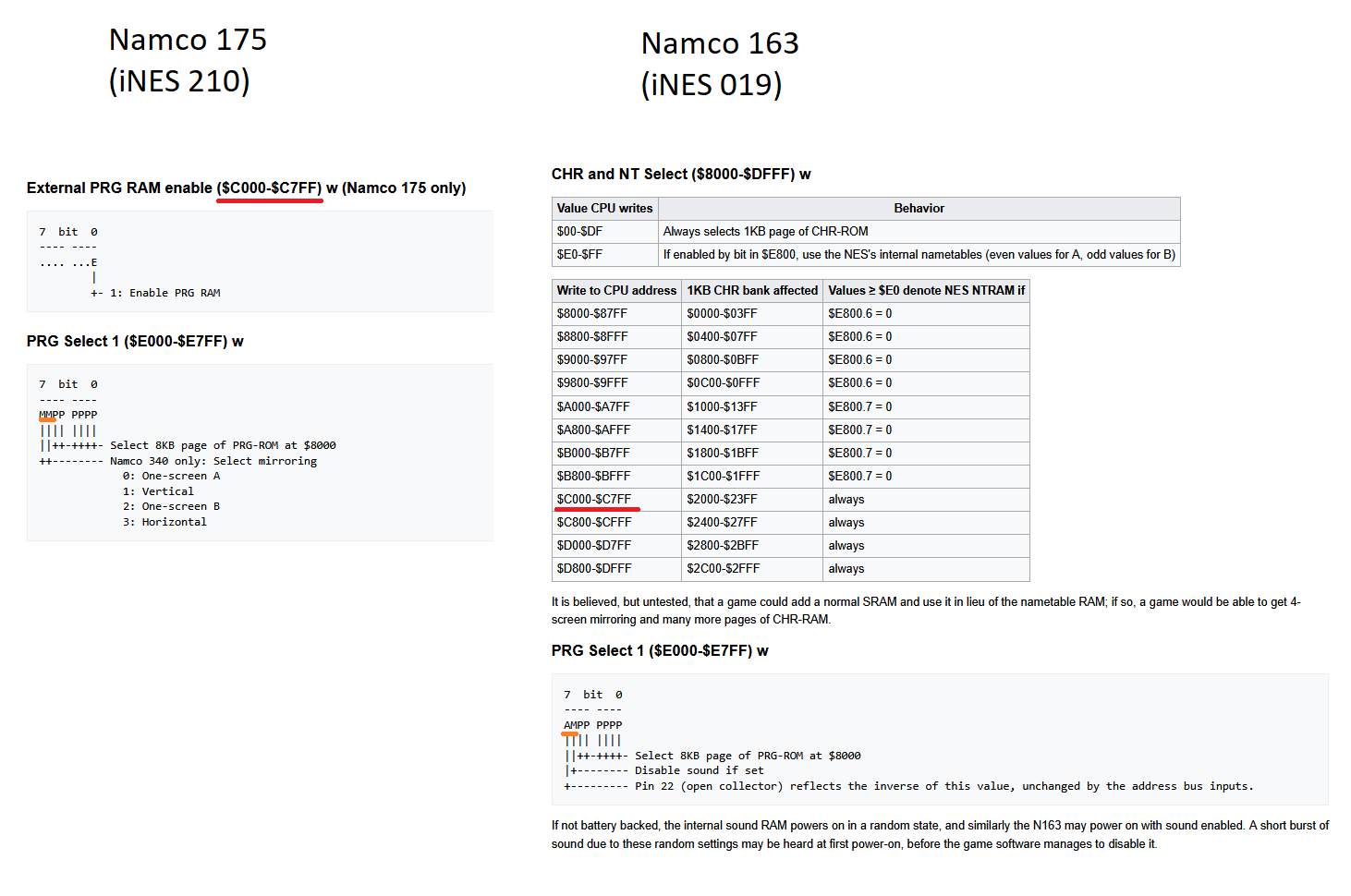Click the "$1000-$13FF" CHR bank cell
Image resolution: width=1351 pixels, height=896 pixels.
coord(752,406)
